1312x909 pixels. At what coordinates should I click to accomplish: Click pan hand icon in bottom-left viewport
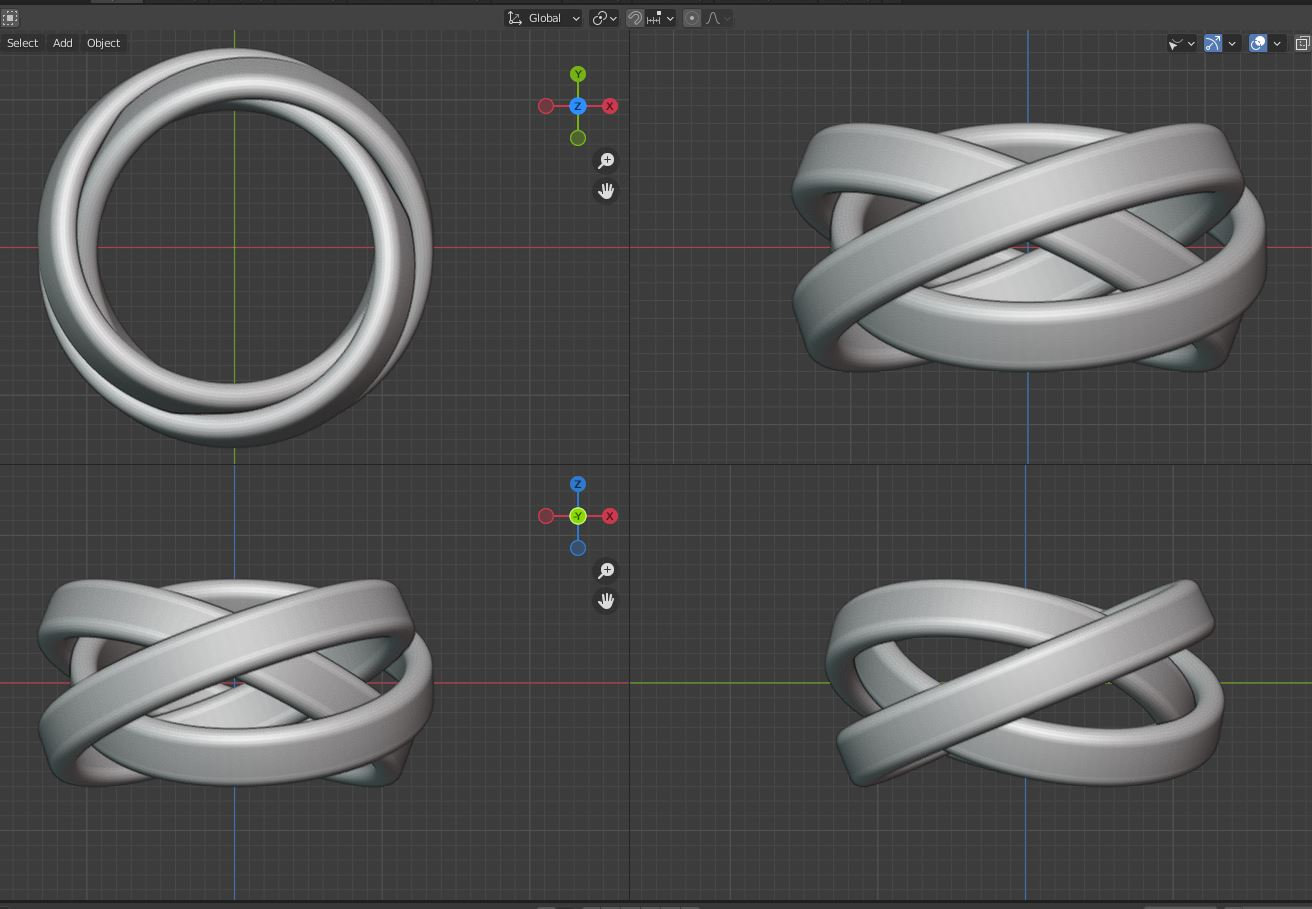pos(606,601)
